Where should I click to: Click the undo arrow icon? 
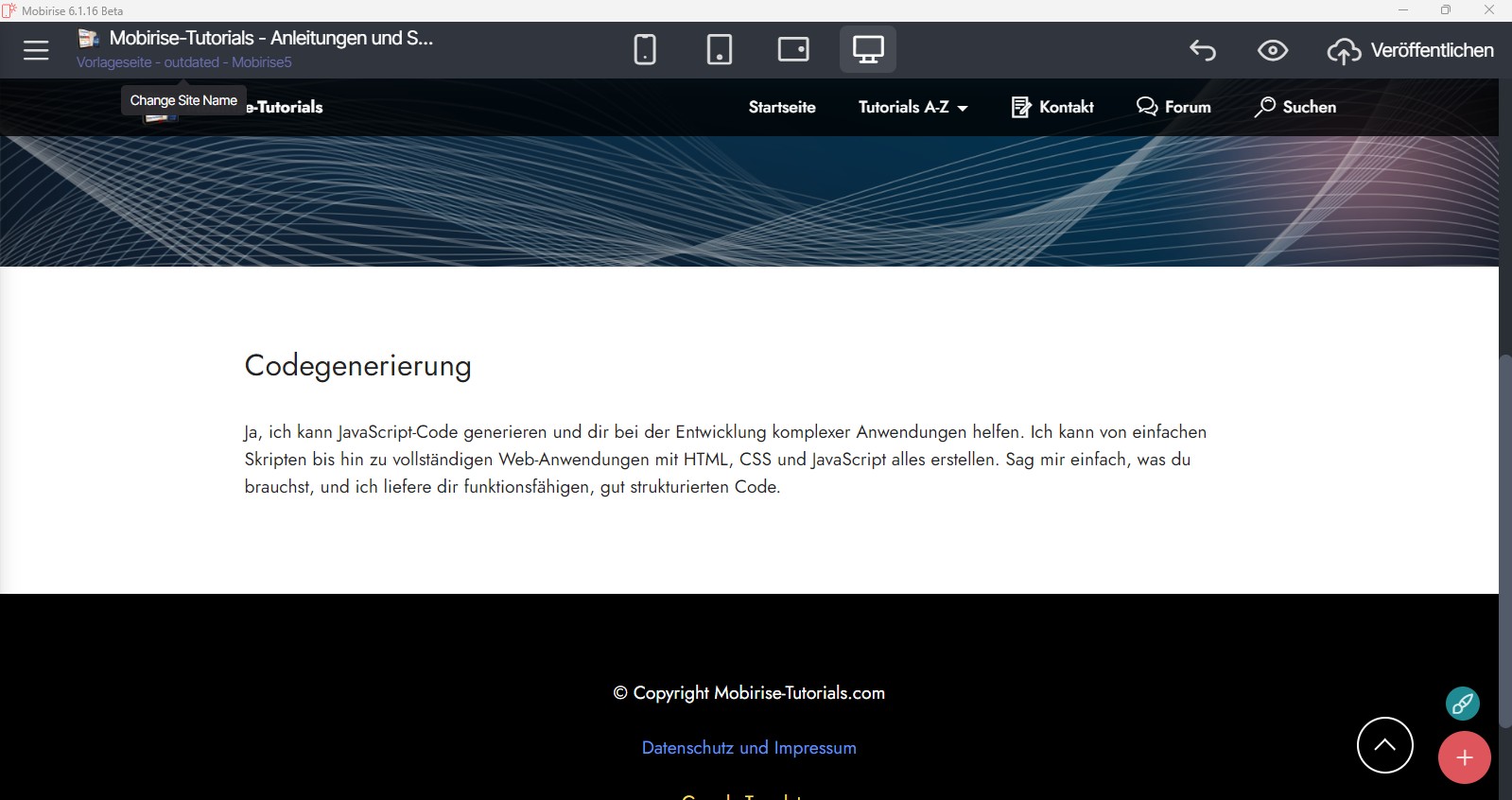(x=1203, y=50)
